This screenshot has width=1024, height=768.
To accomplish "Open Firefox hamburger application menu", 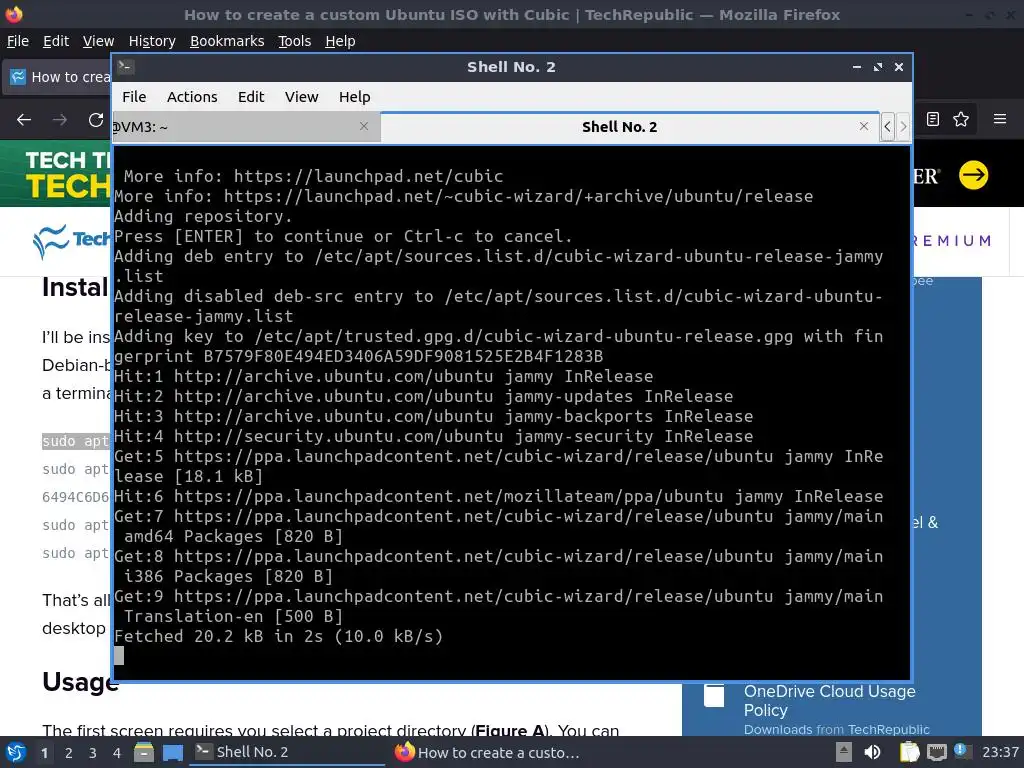I will pos(1000,119).
